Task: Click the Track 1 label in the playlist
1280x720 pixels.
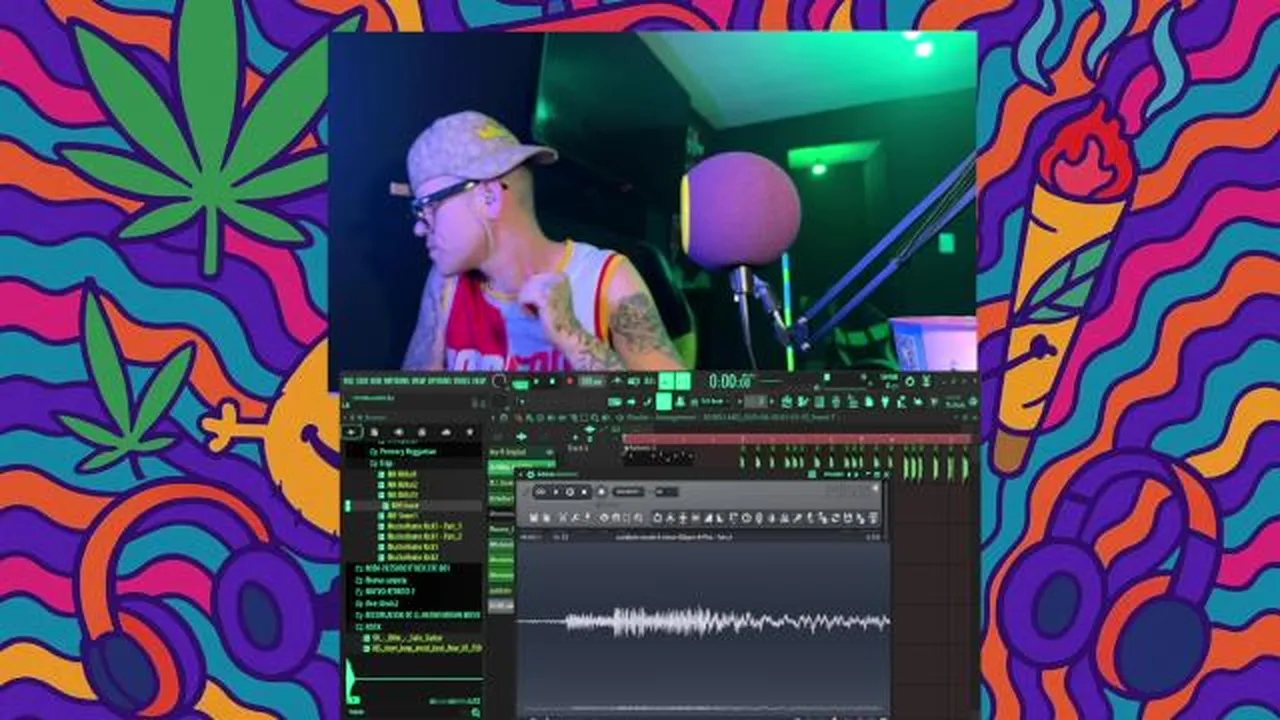Action: (578, 449)
